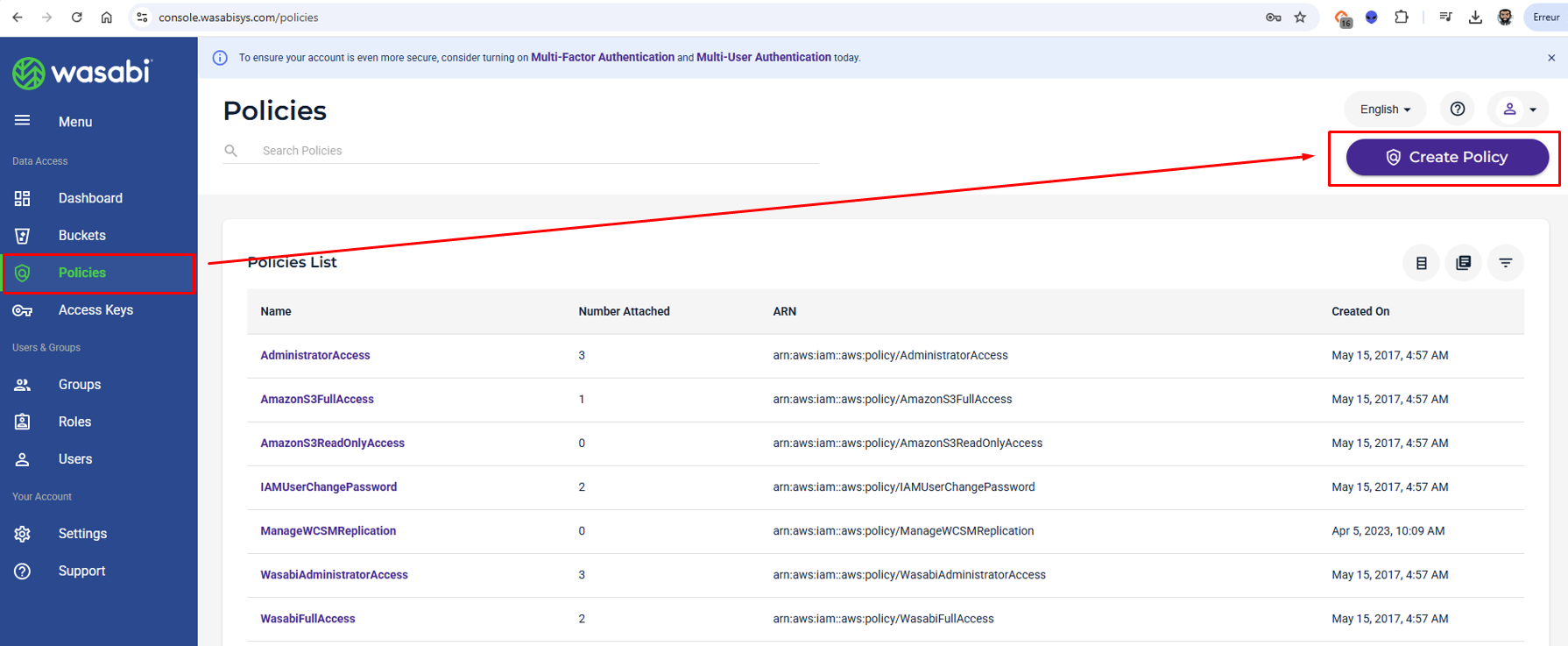Expand the user account dropdown
This screenshot has height=646, width=1568.
1519,110
